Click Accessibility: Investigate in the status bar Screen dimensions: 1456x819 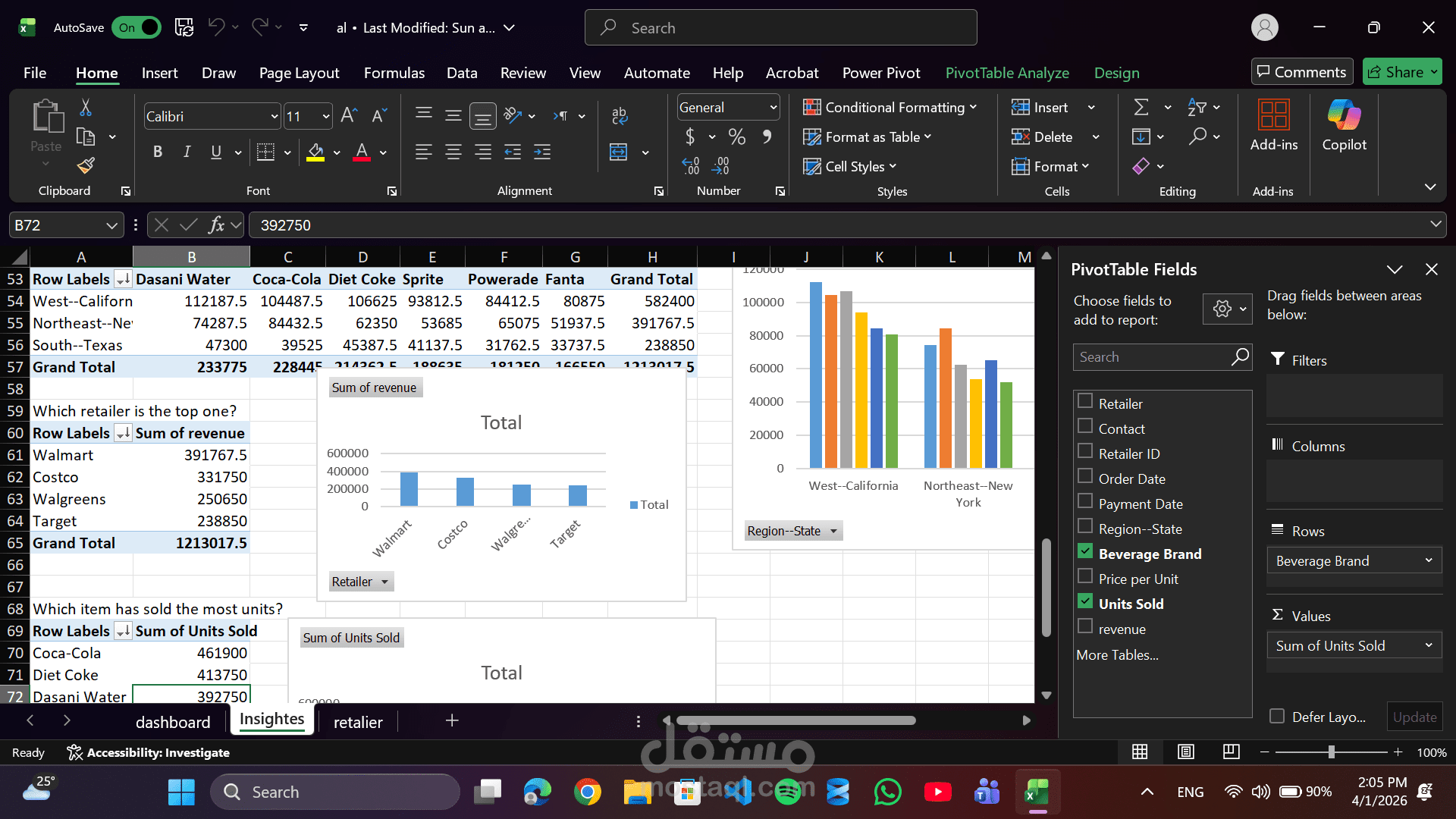149,752
